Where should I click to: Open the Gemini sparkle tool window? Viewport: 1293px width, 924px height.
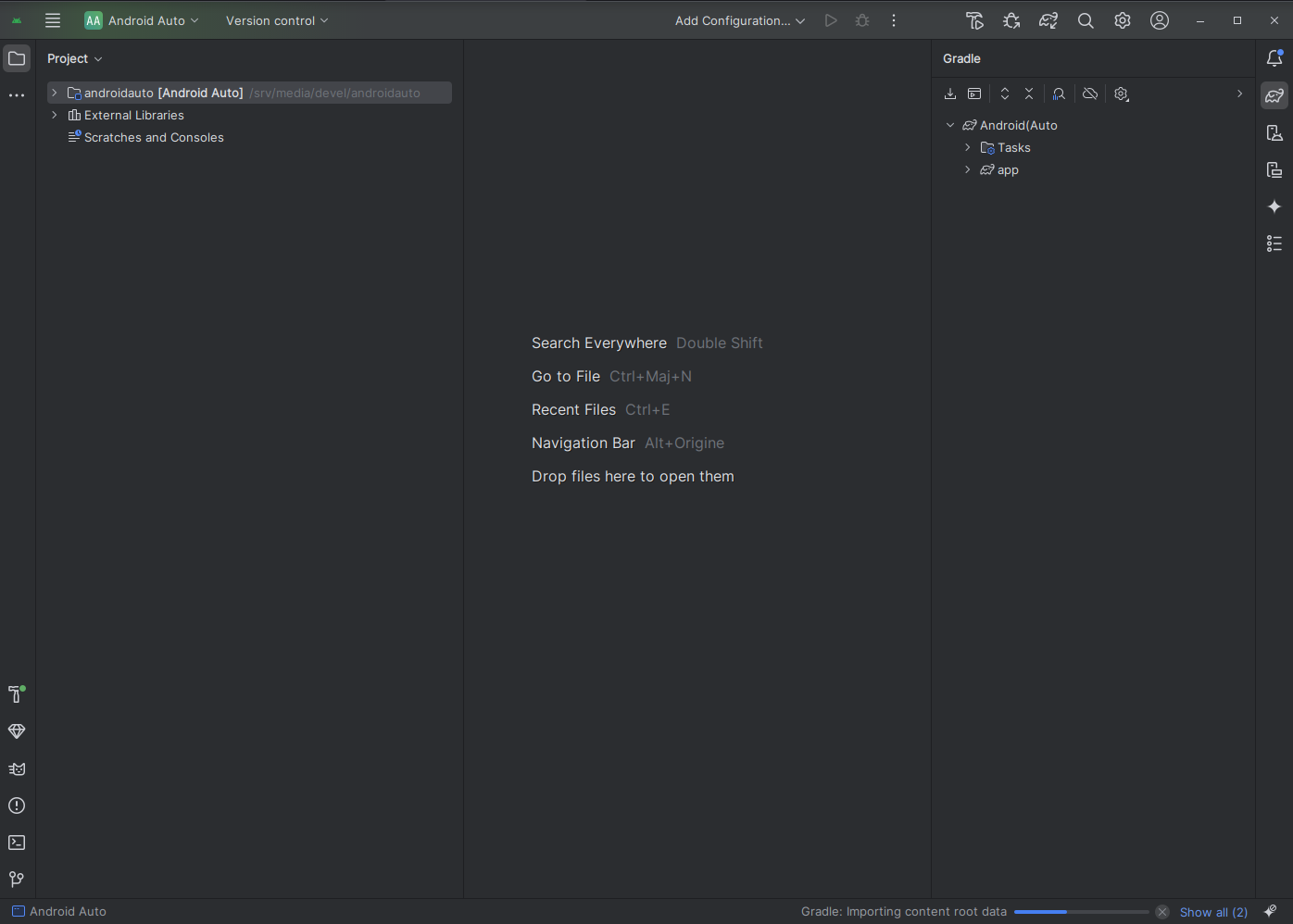tap(1274, 206)
